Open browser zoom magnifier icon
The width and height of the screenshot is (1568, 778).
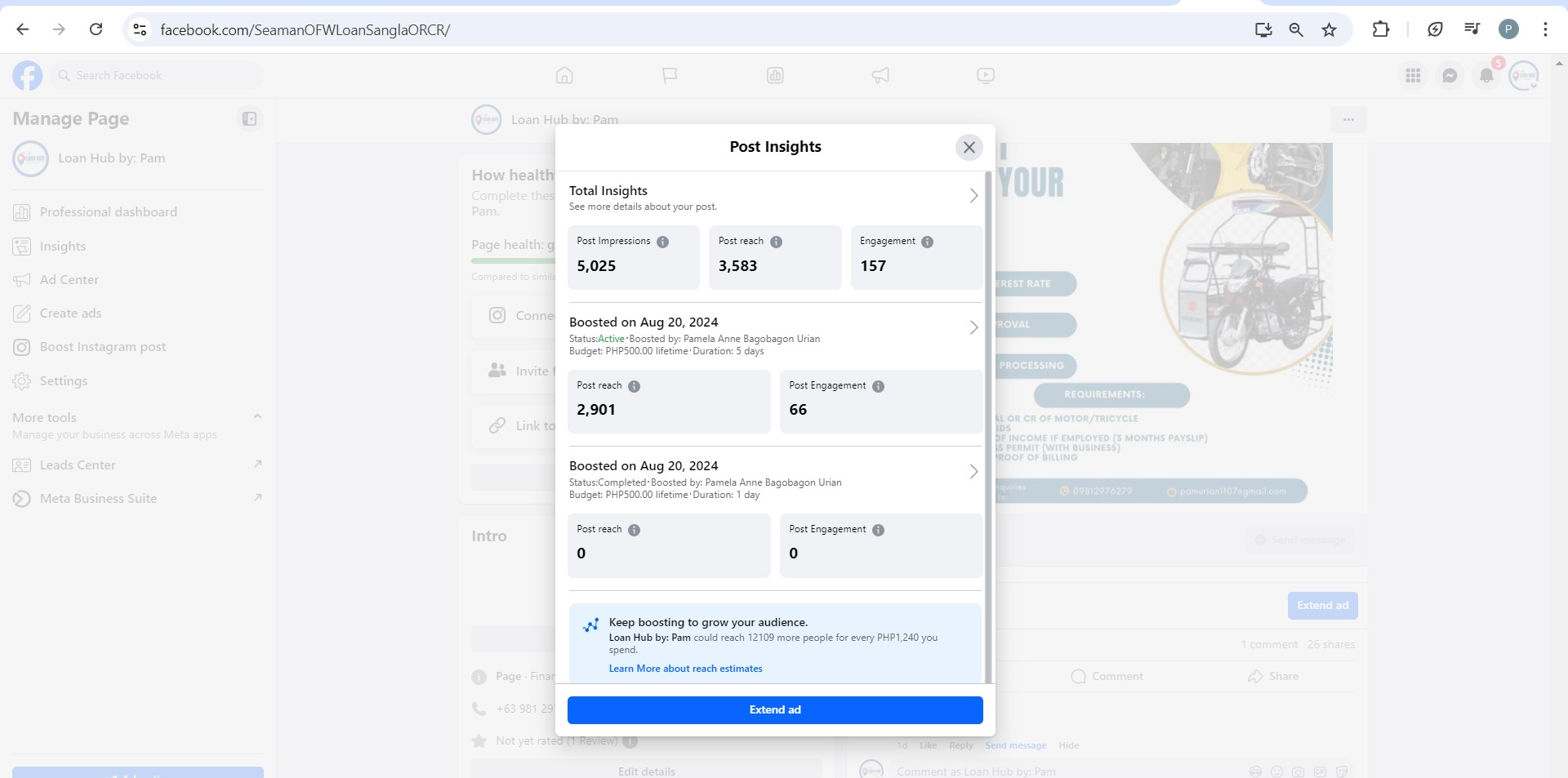[x=1296, y=30]
